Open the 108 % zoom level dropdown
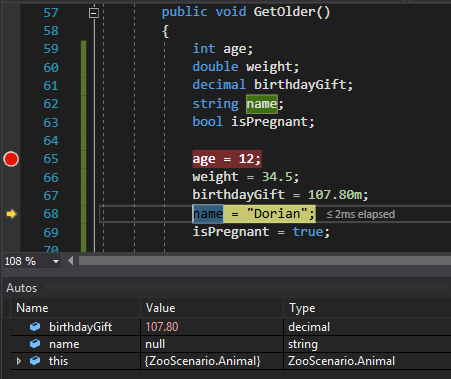 [x=56, y=261]
